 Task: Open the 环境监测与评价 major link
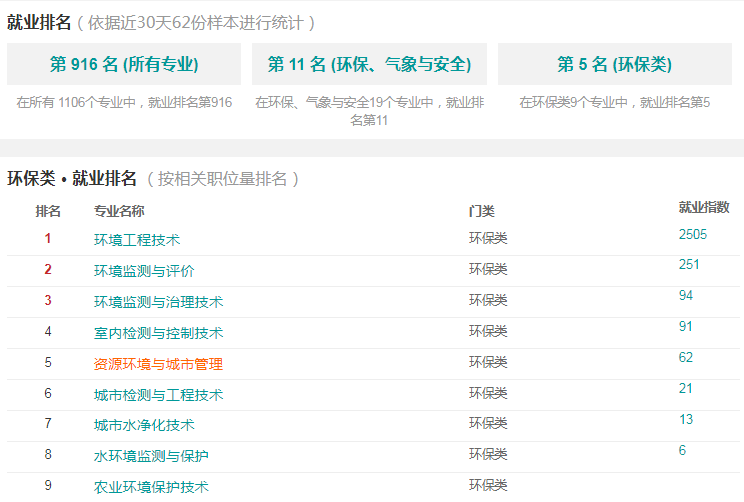point(144,271)
